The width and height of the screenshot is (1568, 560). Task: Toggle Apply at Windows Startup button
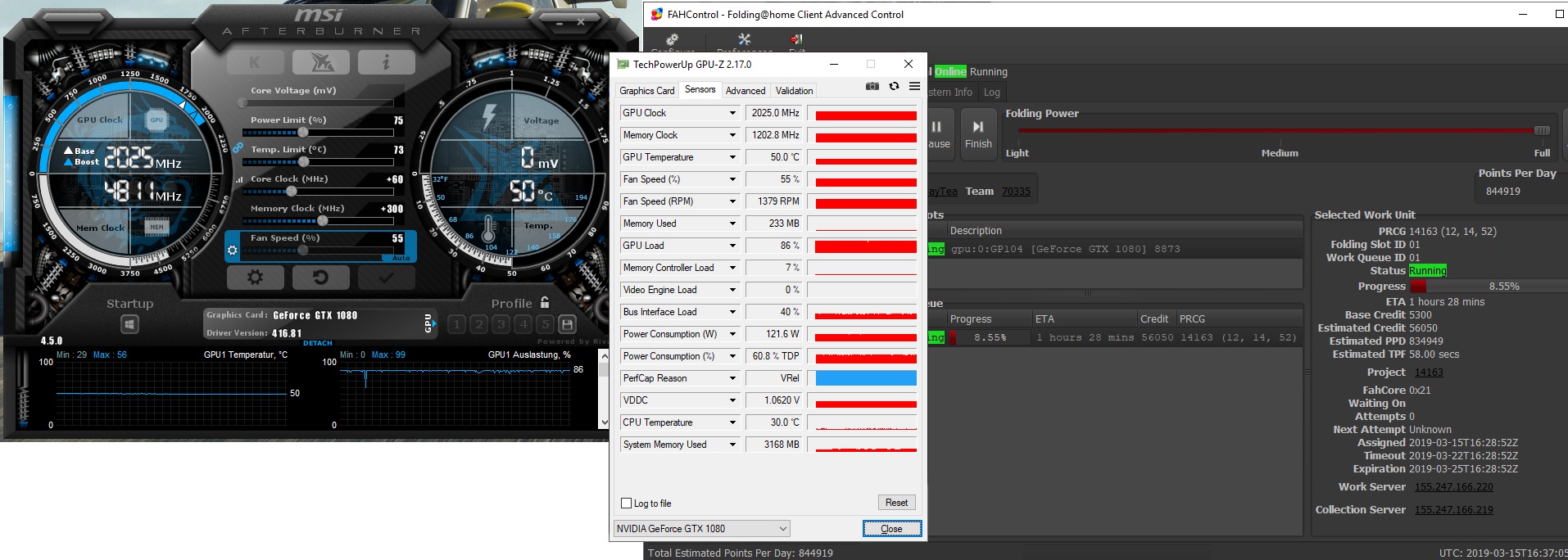129,325
